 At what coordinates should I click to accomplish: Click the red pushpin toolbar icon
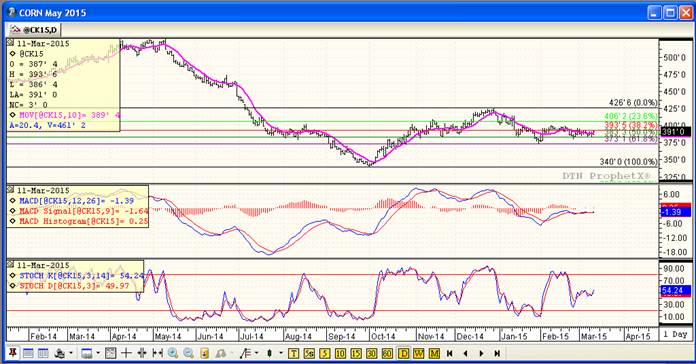pos(12,353)
